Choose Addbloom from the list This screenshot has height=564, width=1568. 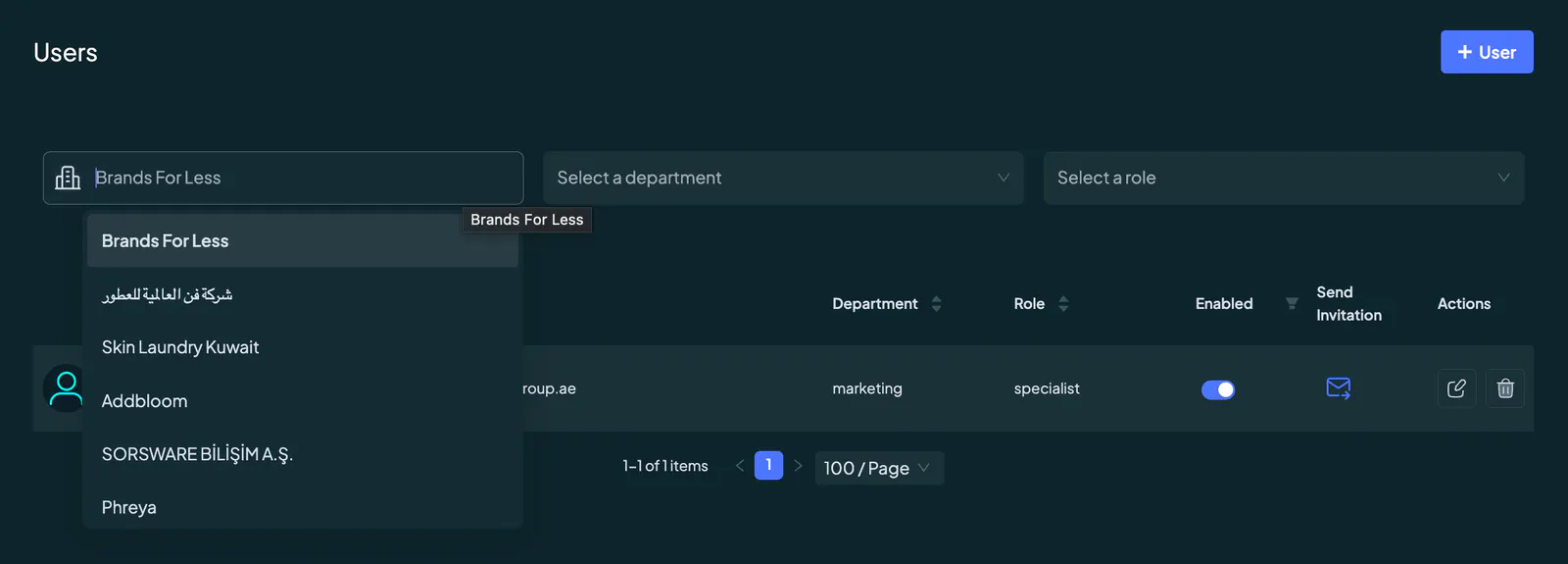(303, 400)
